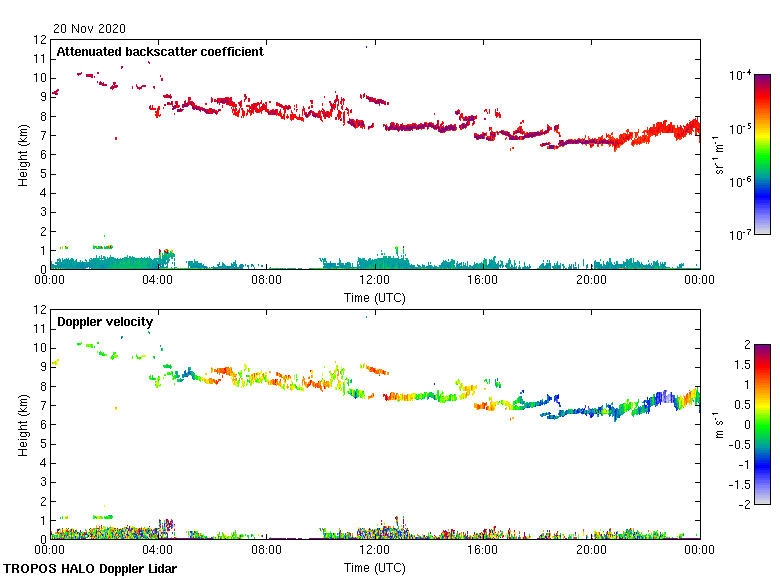Click the 10⁻⁷ label on backscatter colorbar

click(741, 235)
